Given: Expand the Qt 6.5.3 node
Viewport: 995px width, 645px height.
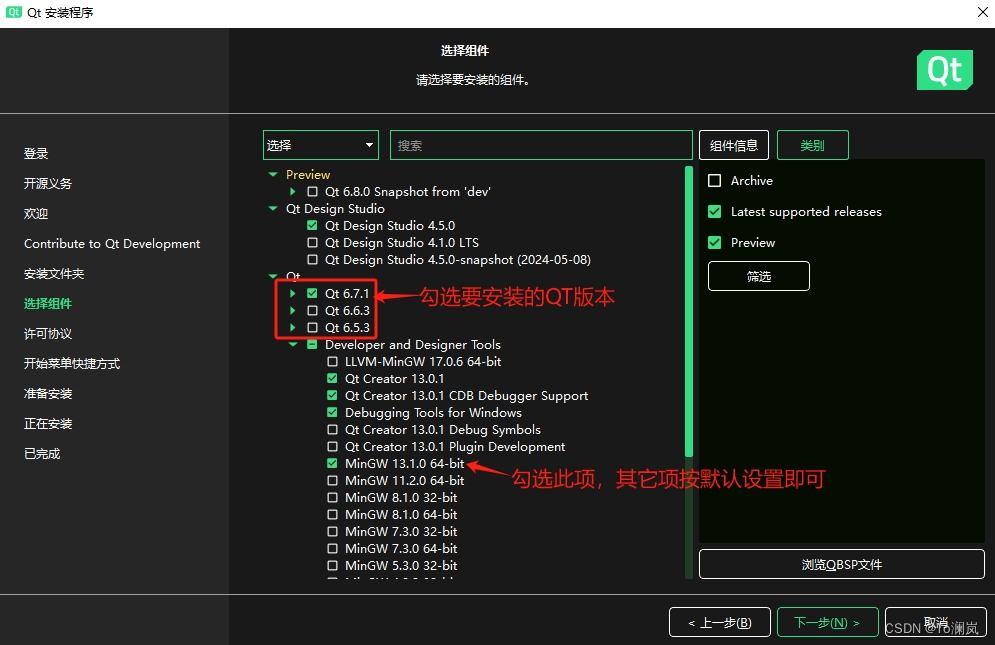Looking at the screenshot, I should (293, 328).
